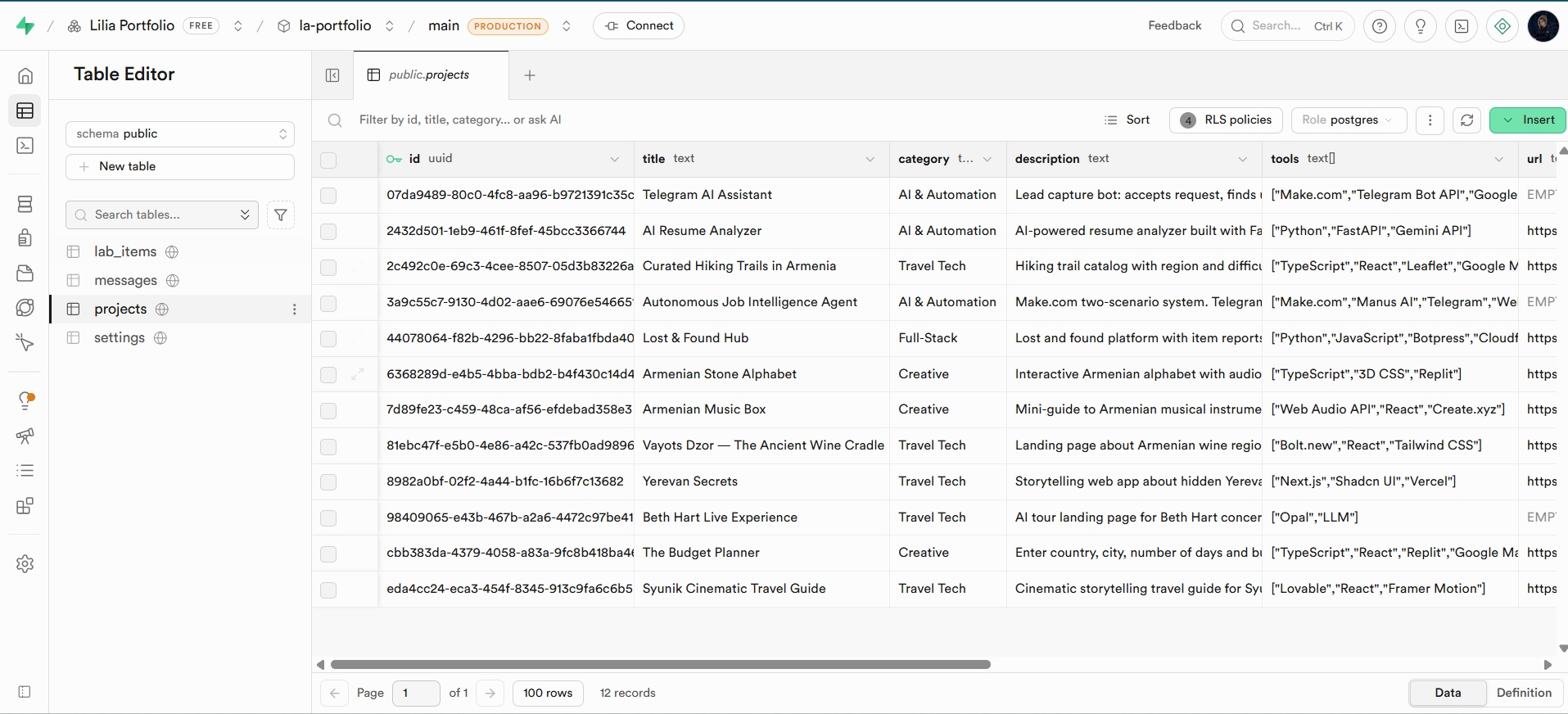Check the Yerevan Secrets row checkbox
This screenshot has width=1568, height=714.
click(328, 482)
